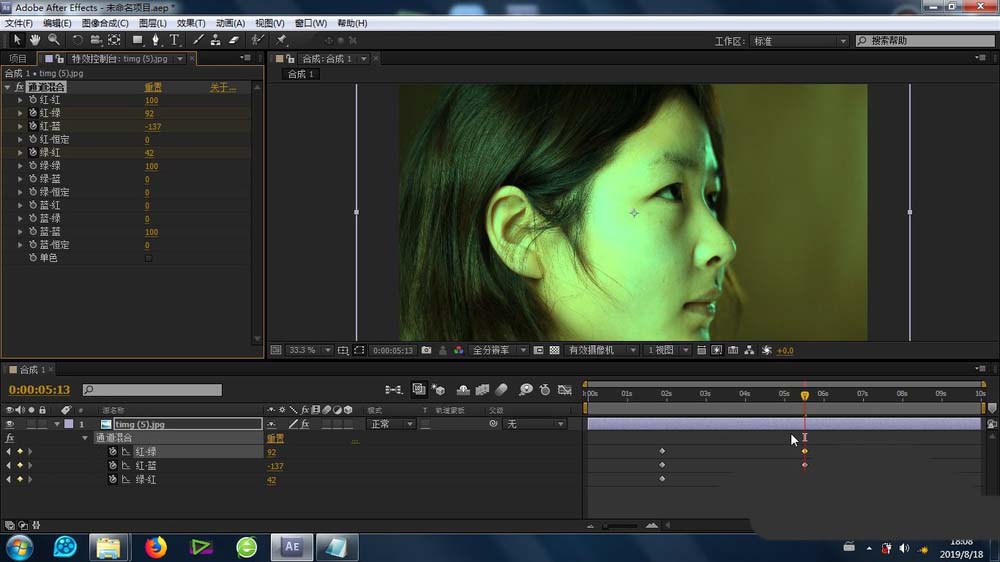This screenshot has height=562, width=1000.
Task: Click the fast previews icon
Action: [x=717, y=350]
